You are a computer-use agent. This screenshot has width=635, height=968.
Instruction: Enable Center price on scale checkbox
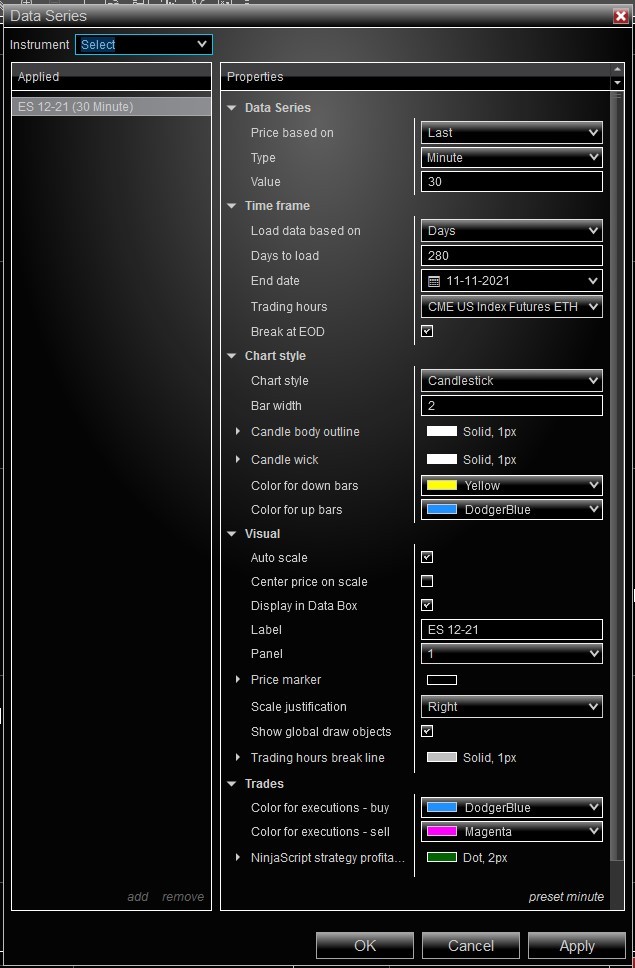[427, 582]
